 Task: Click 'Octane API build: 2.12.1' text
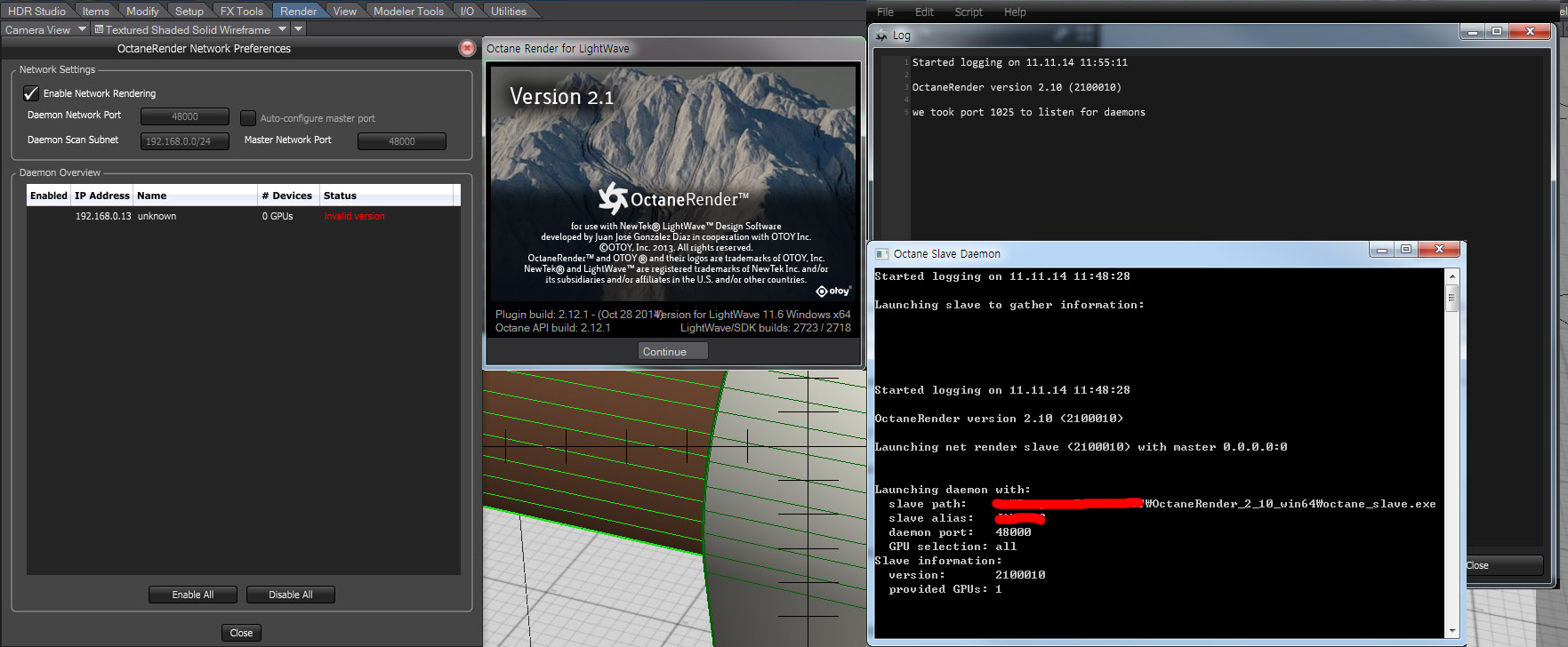pos(552,328)
